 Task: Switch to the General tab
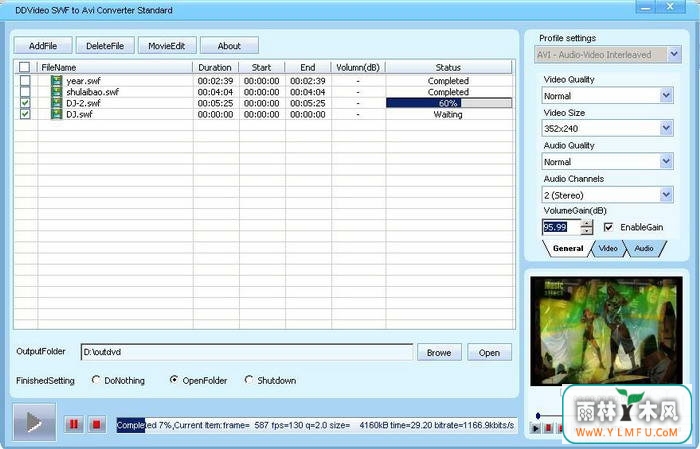(x=568, y=249)
